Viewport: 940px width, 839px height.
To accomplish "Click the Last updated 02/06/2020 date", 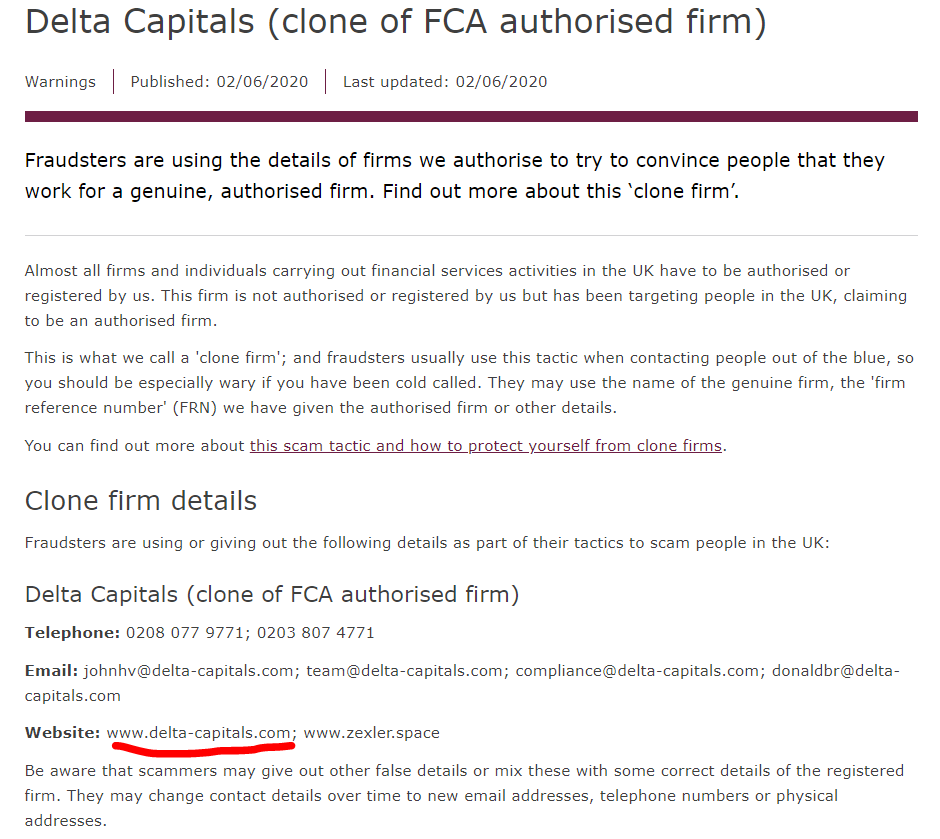I will (445, 82).
